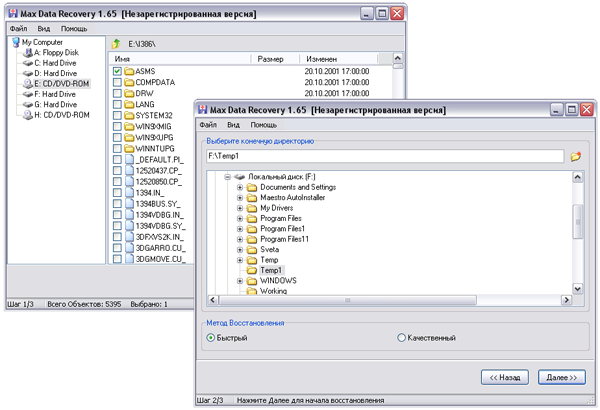The height and width of the screenshot is (410, 600).
Task: Check the COMPDATA folder checkbox
Action: tap(117, 83)
